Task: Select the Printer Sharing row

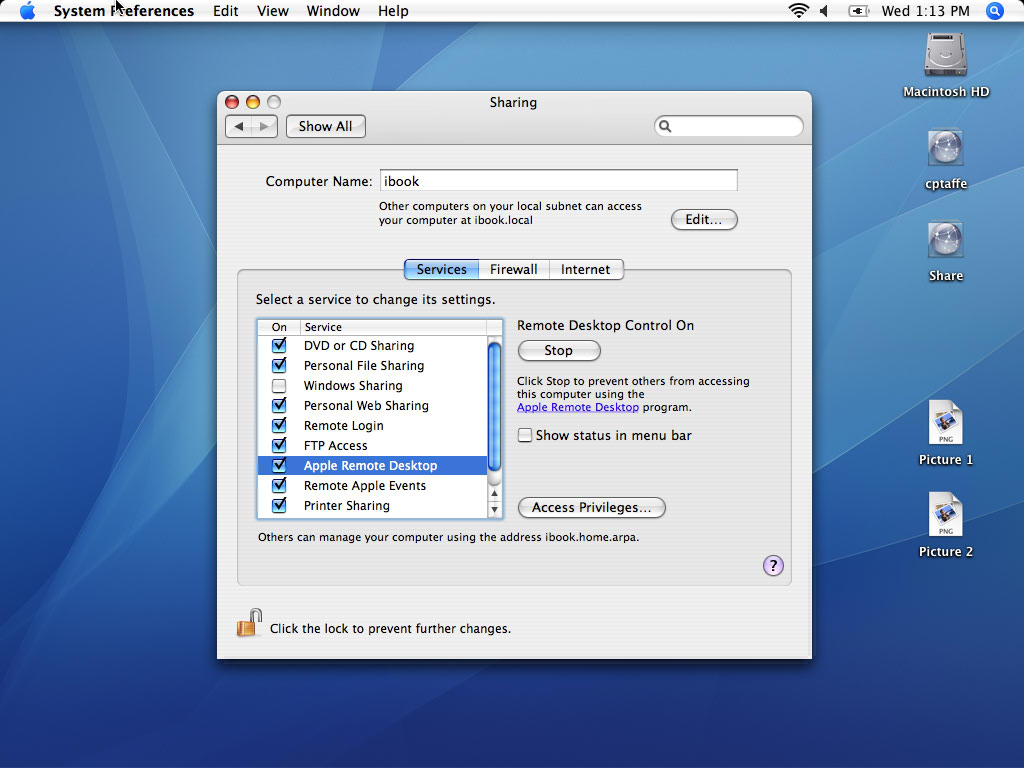Action: tap(372, 505)
